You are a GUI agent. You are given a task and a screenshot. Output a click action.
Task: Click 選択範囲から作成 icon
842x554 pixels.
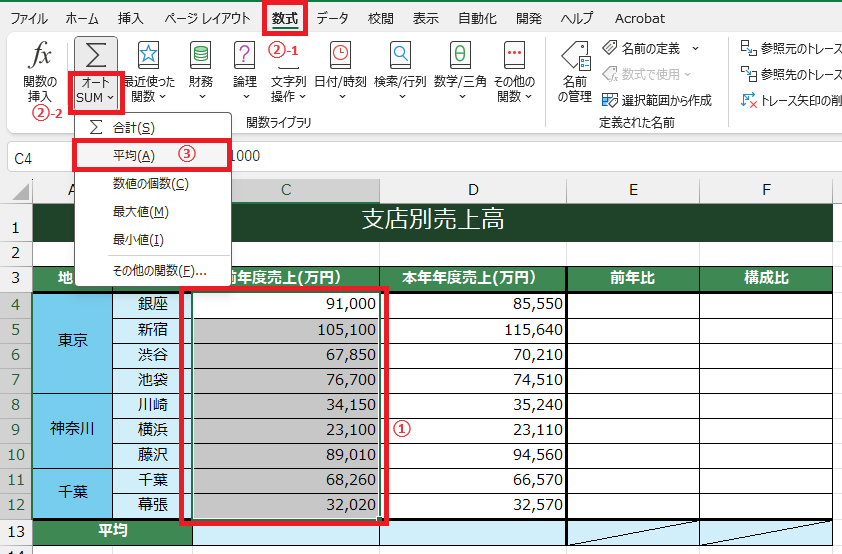(610, 100)
